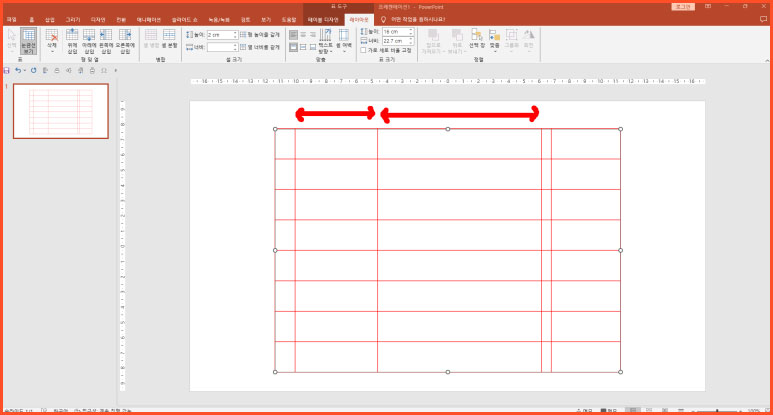This screenshot has width=773, height=415.
Task: Click Split Cells (셀 분할) icon
Action: coord(169,38)
